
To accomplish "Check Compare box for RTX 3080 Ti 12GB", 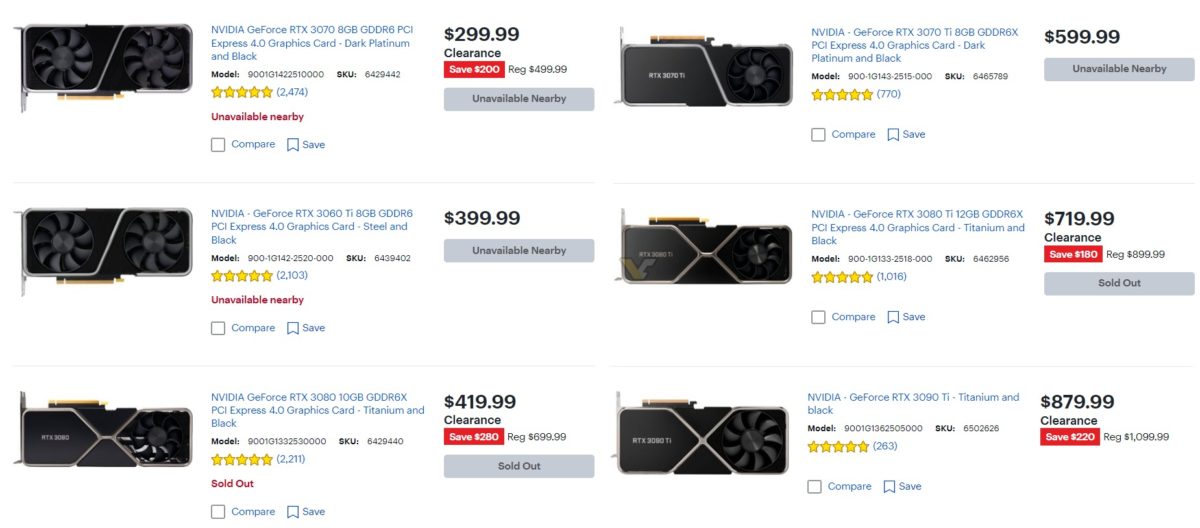I will point(818,317).
